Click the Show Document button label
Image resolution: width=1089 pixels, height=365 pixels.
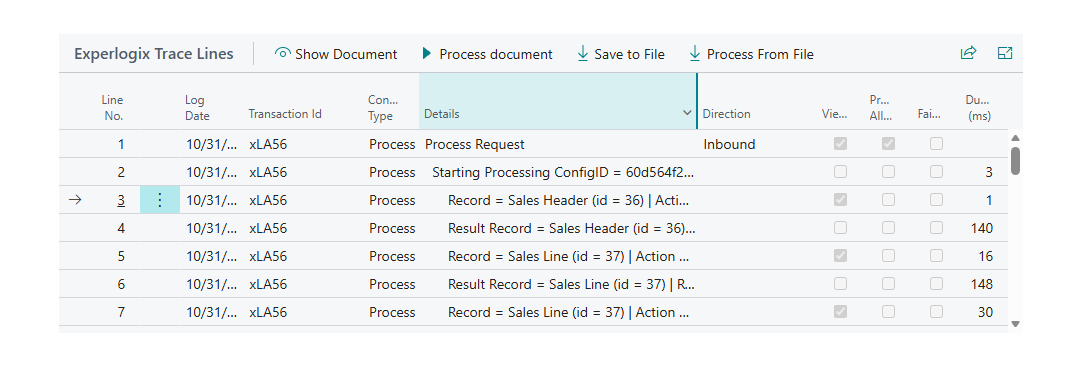[x=346, y=54]
